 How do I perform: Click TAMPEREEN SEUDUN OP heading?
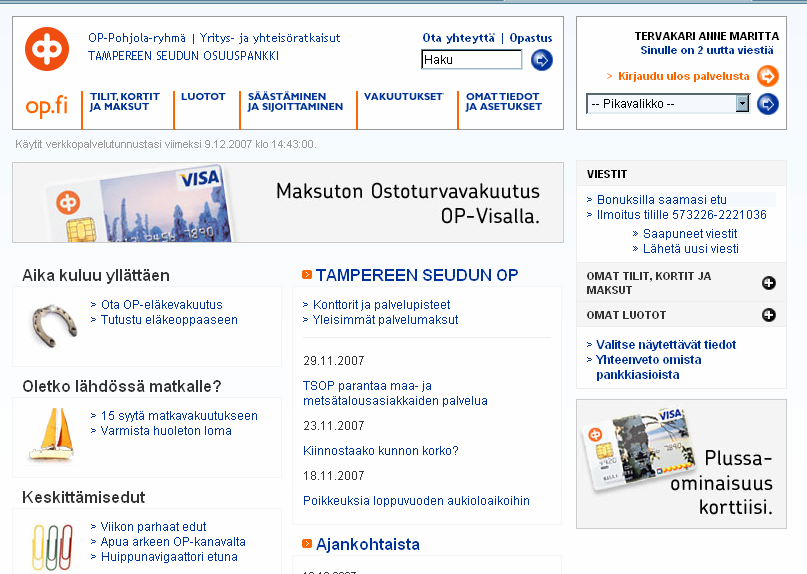pos(417,275)
